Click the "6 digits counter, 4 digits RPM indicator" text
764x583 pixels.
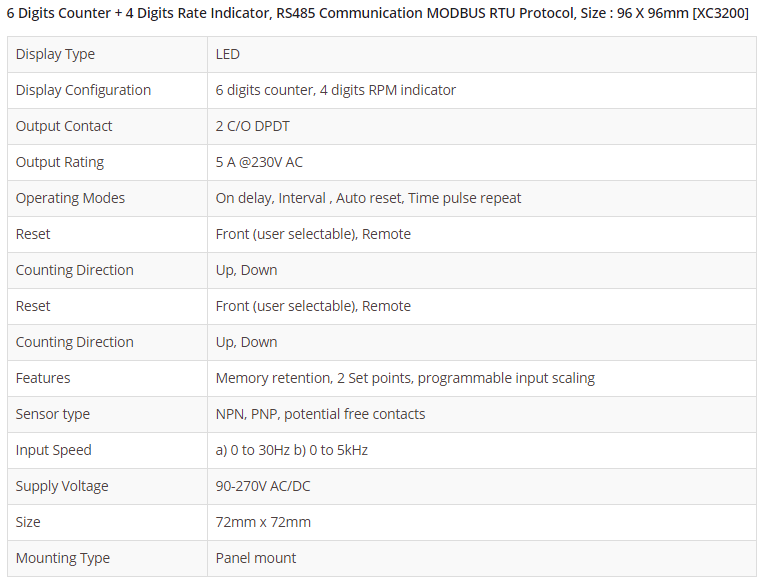pyautogui.click(x=335, y=90)
